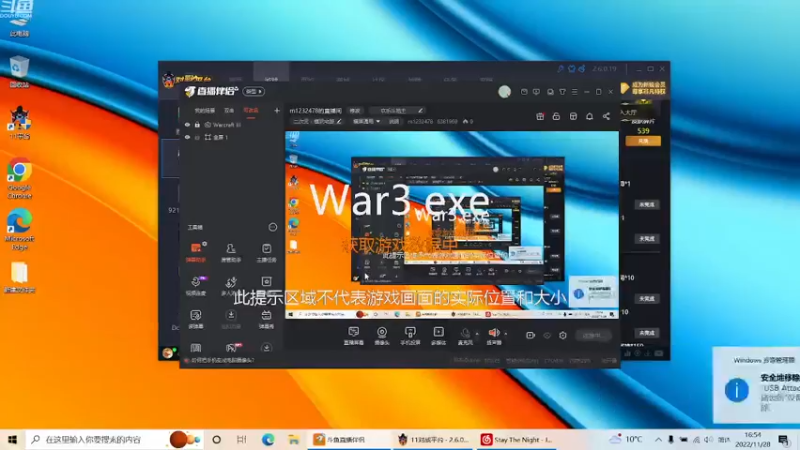
Task: Open the 视频连麦 tool in toolbox
Action: 196,286
